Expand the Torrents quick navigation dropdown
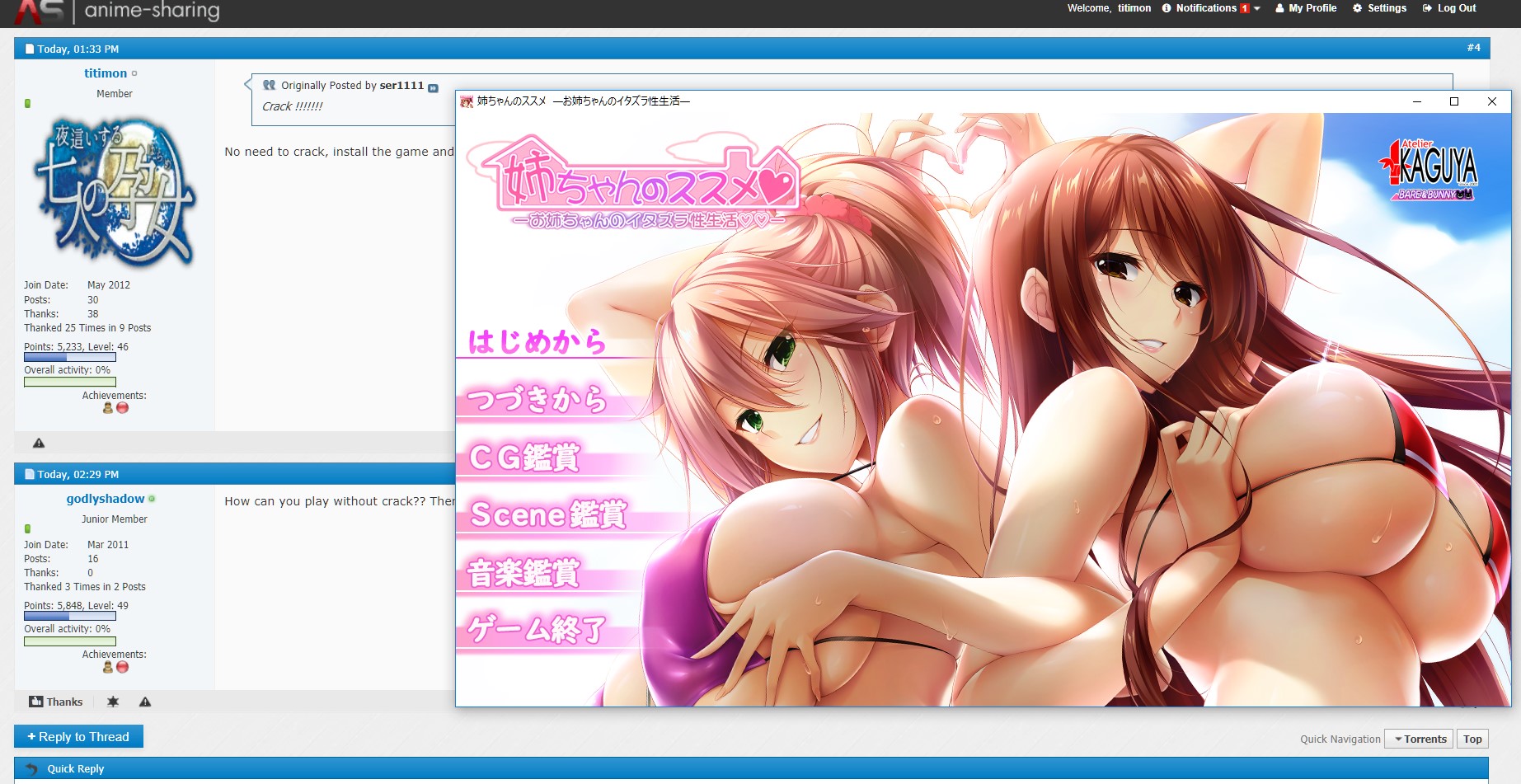This screenshot has height=784, width=1521. coord(1419,739)
